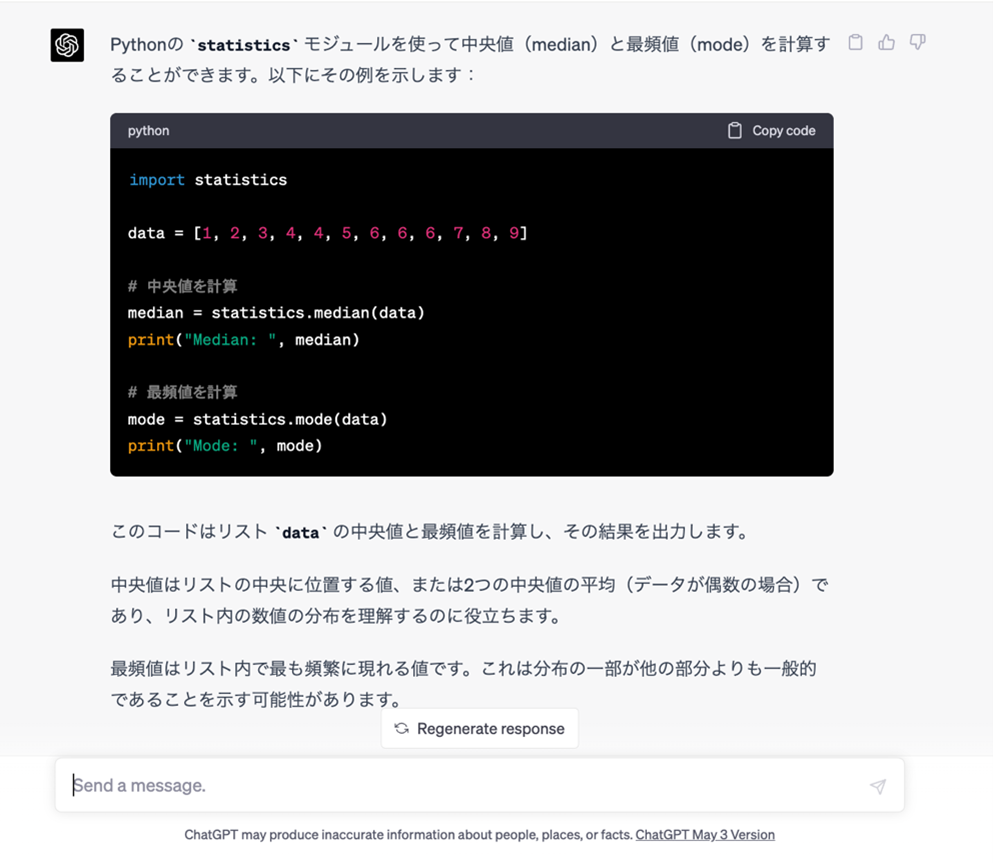The image size is (993, 863).
Task: Click the Copy code button
Action: point(783,130)
